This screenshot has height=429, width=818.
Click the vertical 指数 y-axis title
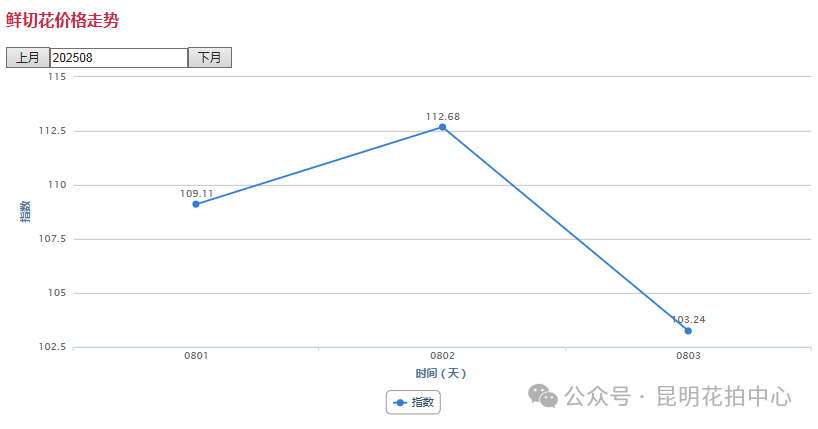(25, 211)
